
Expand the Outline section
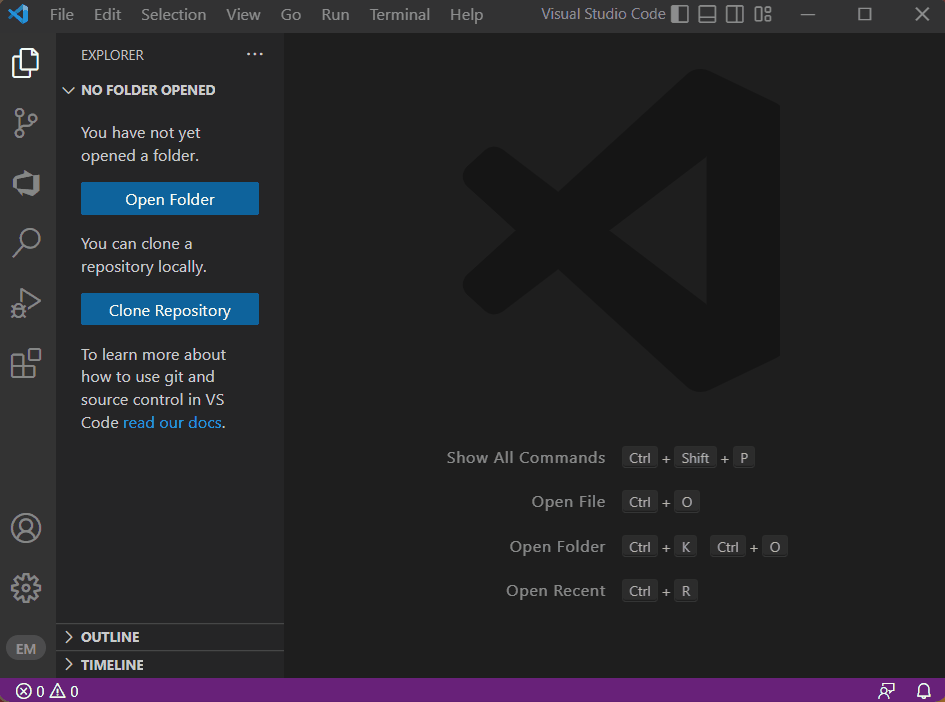pyautogui.click(x=110, y=636)
